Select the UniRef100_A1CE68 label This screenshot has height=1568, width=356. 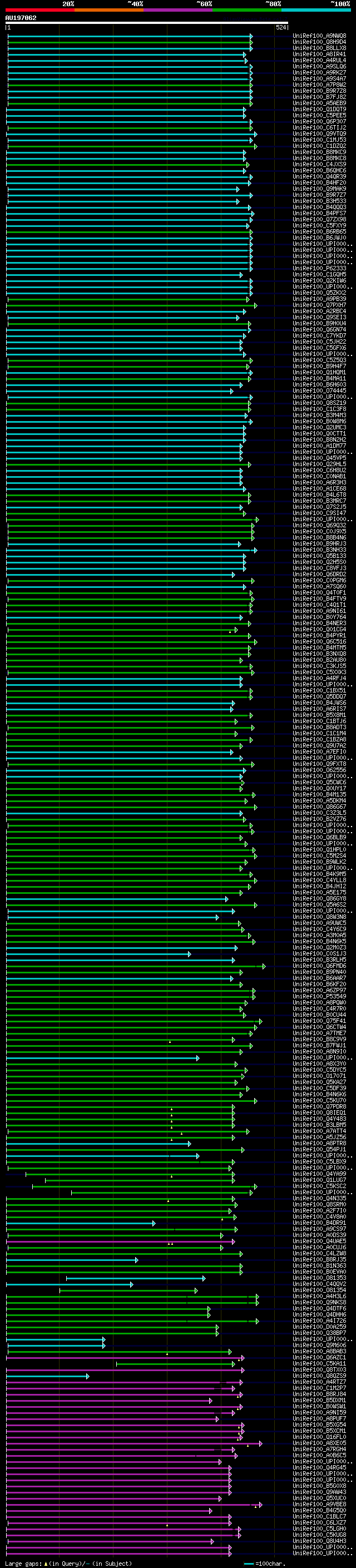(x=319, y=489)
